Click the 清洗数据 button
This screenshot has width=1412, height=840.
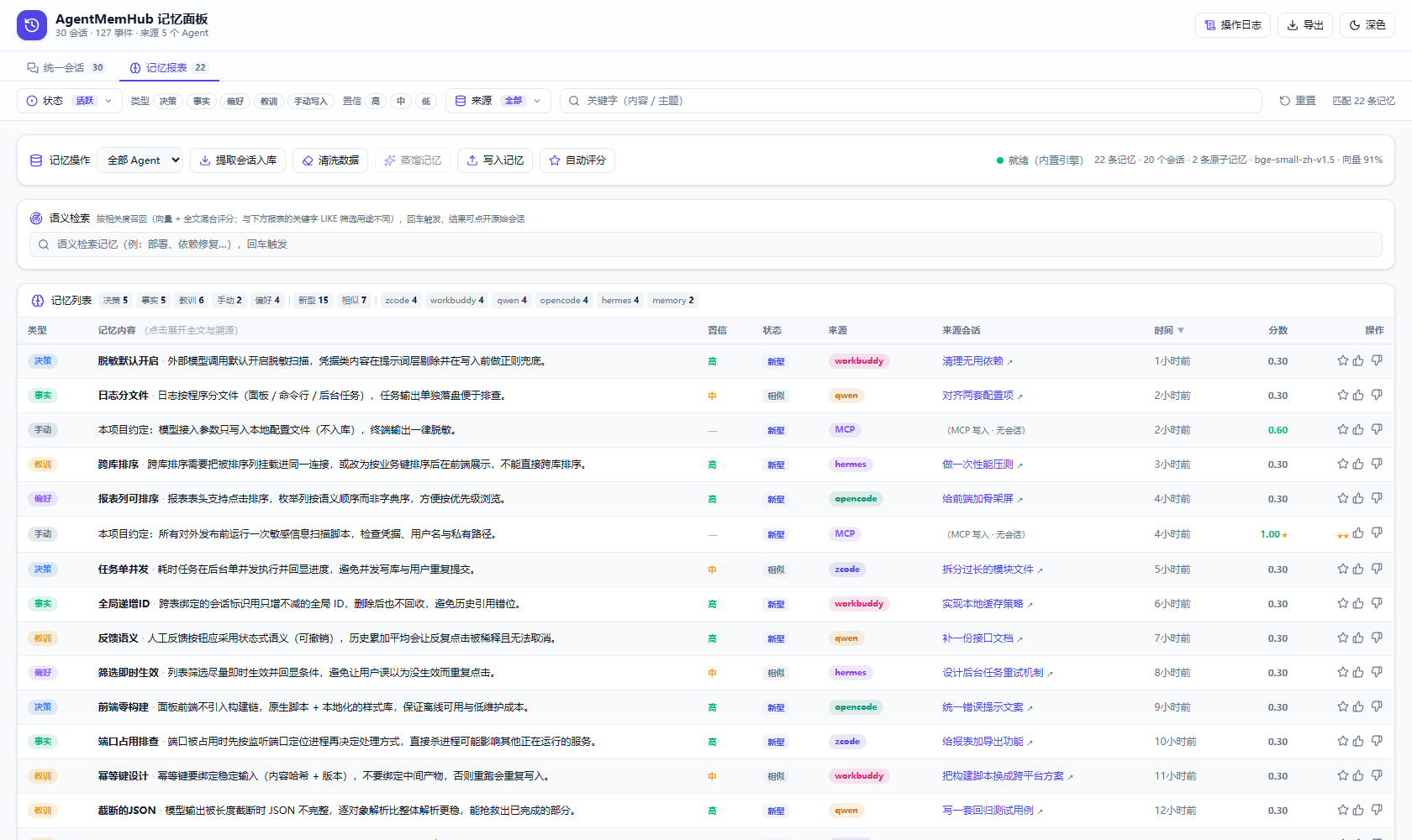click(330, 160)
